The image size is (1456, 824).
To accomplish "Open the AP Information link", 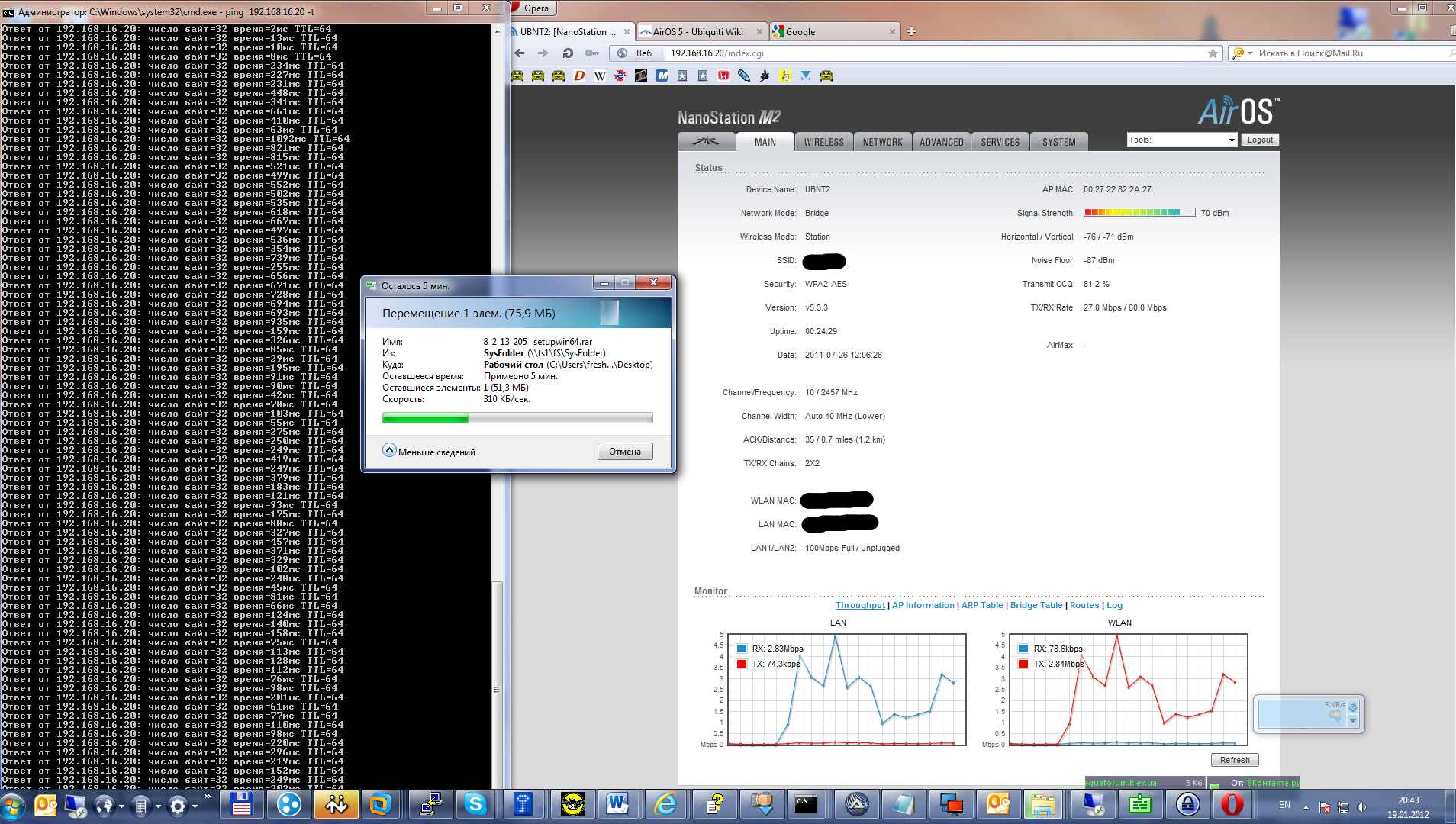I will point(923,605).
